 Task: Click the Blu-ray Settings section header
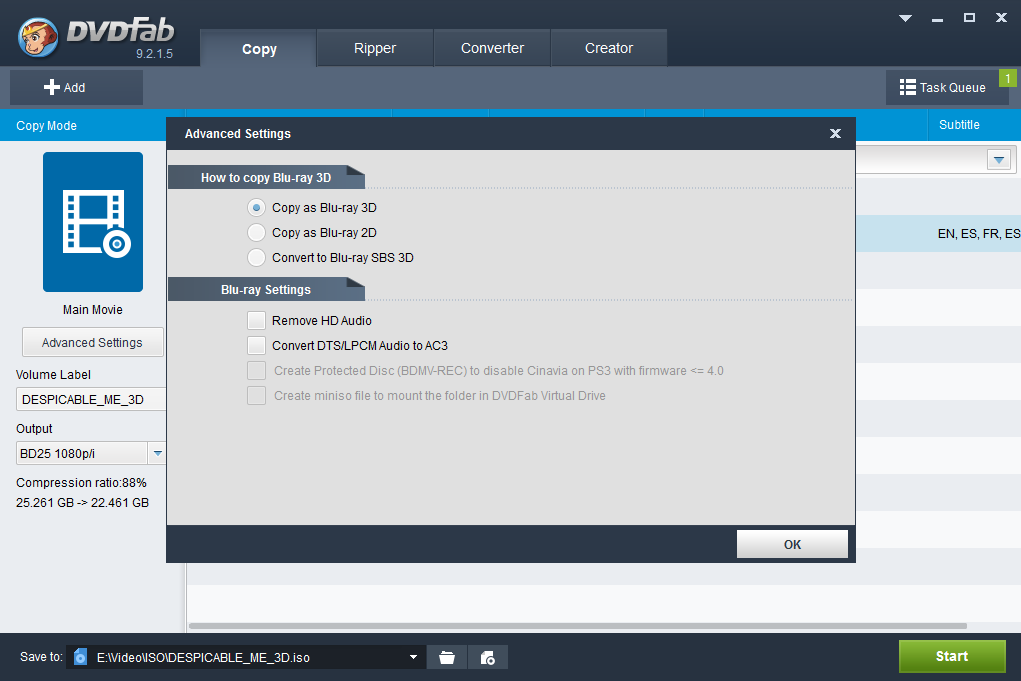point(266,290)
